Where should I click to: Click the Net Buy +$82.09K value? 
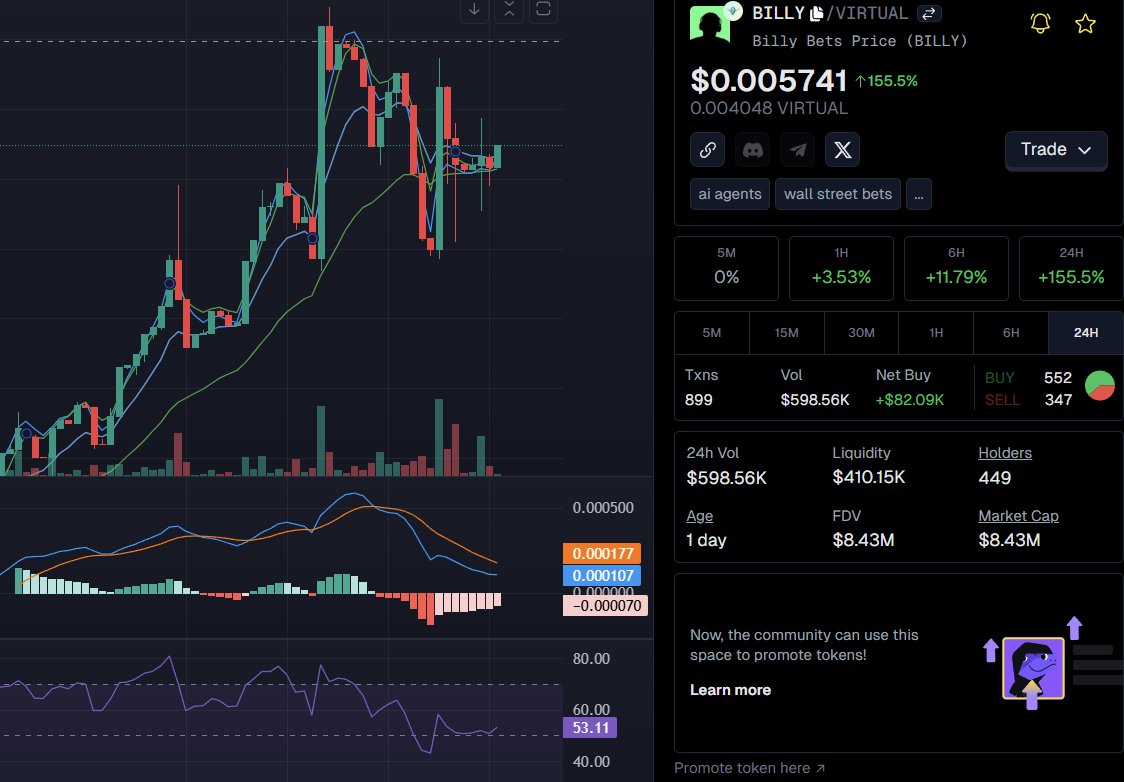(x=910, y=400)
